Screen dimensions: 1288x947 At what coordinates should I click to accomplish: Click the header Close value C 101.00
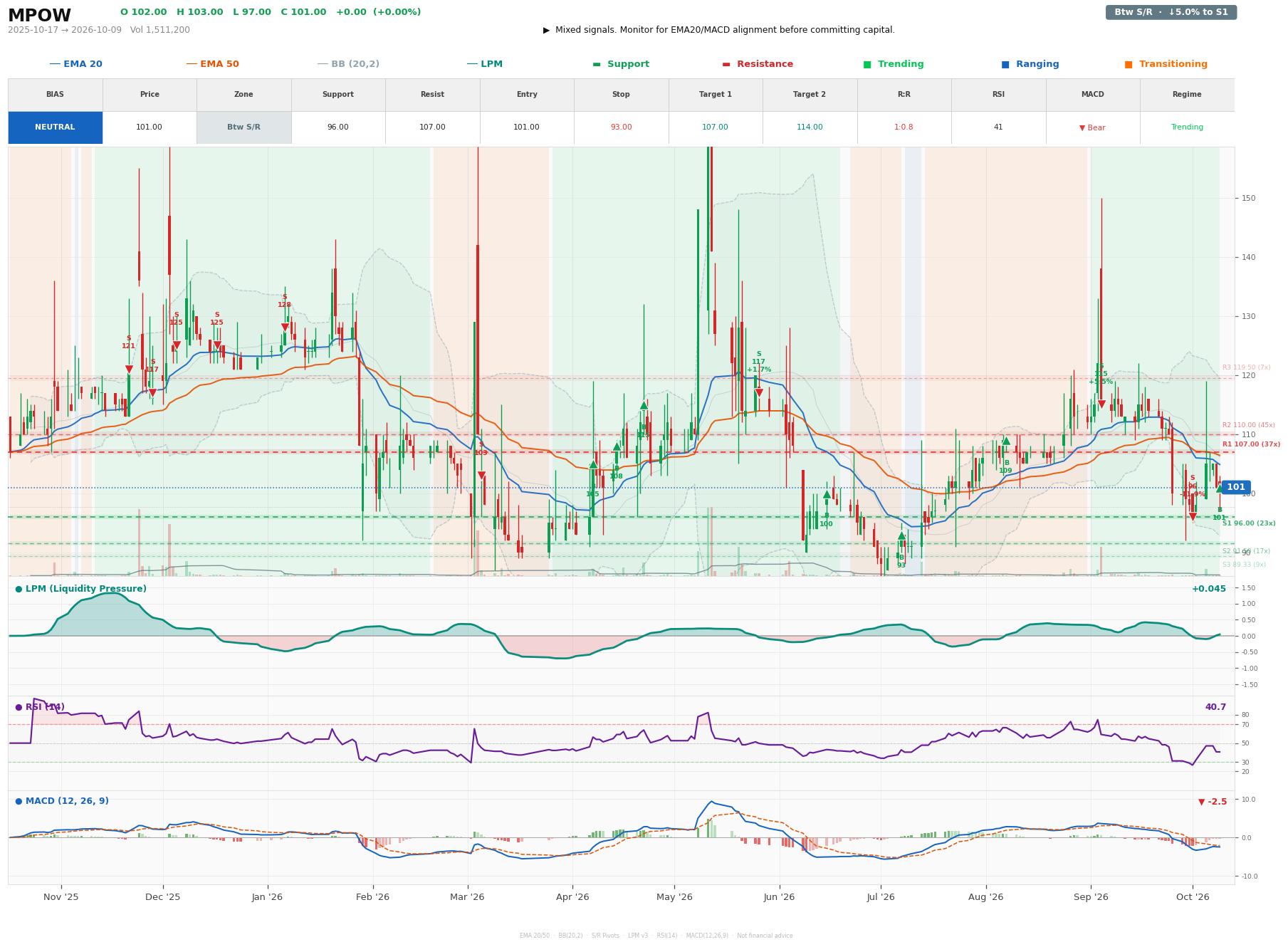tap(303, 12)
